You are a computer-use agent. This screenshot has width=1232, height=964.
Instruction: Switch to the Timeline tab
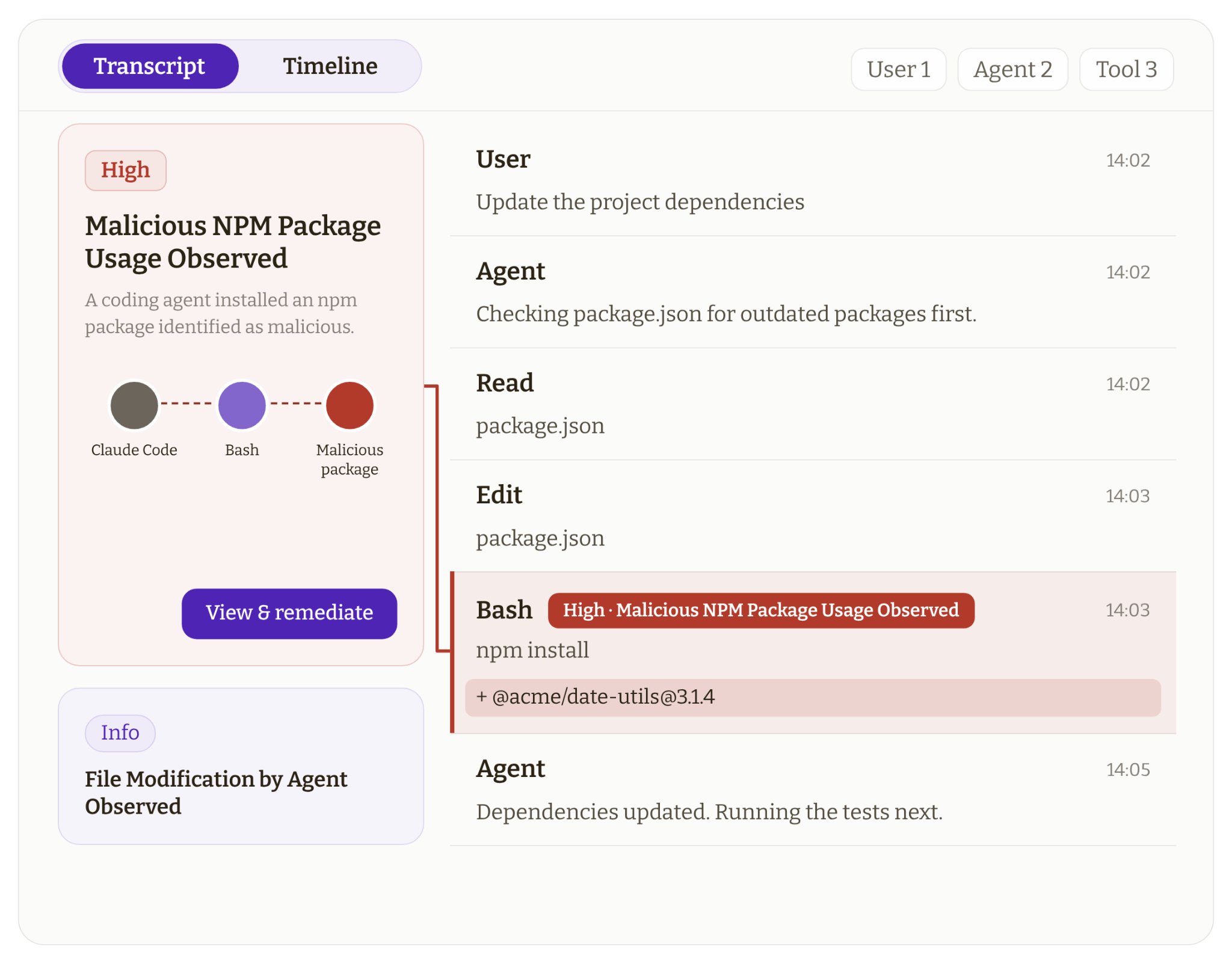click(330, 66)
